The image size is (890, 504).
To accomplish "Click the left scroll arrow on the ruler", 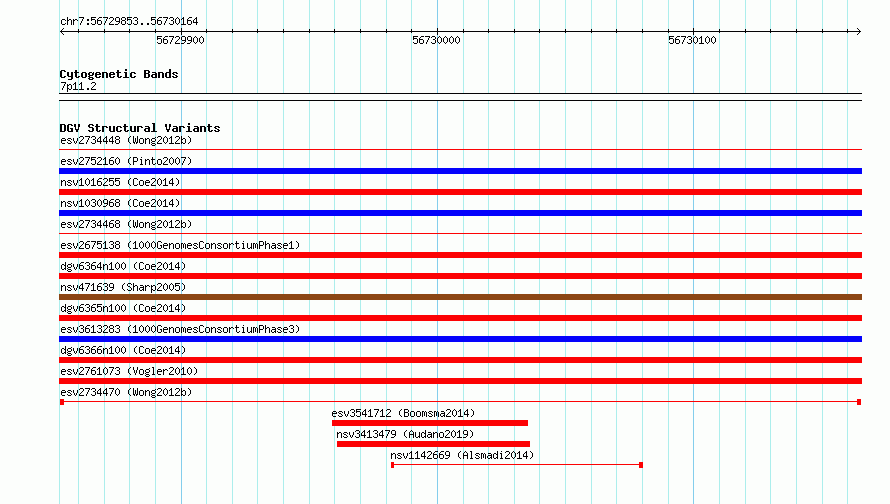I will (x=62, y=32).
